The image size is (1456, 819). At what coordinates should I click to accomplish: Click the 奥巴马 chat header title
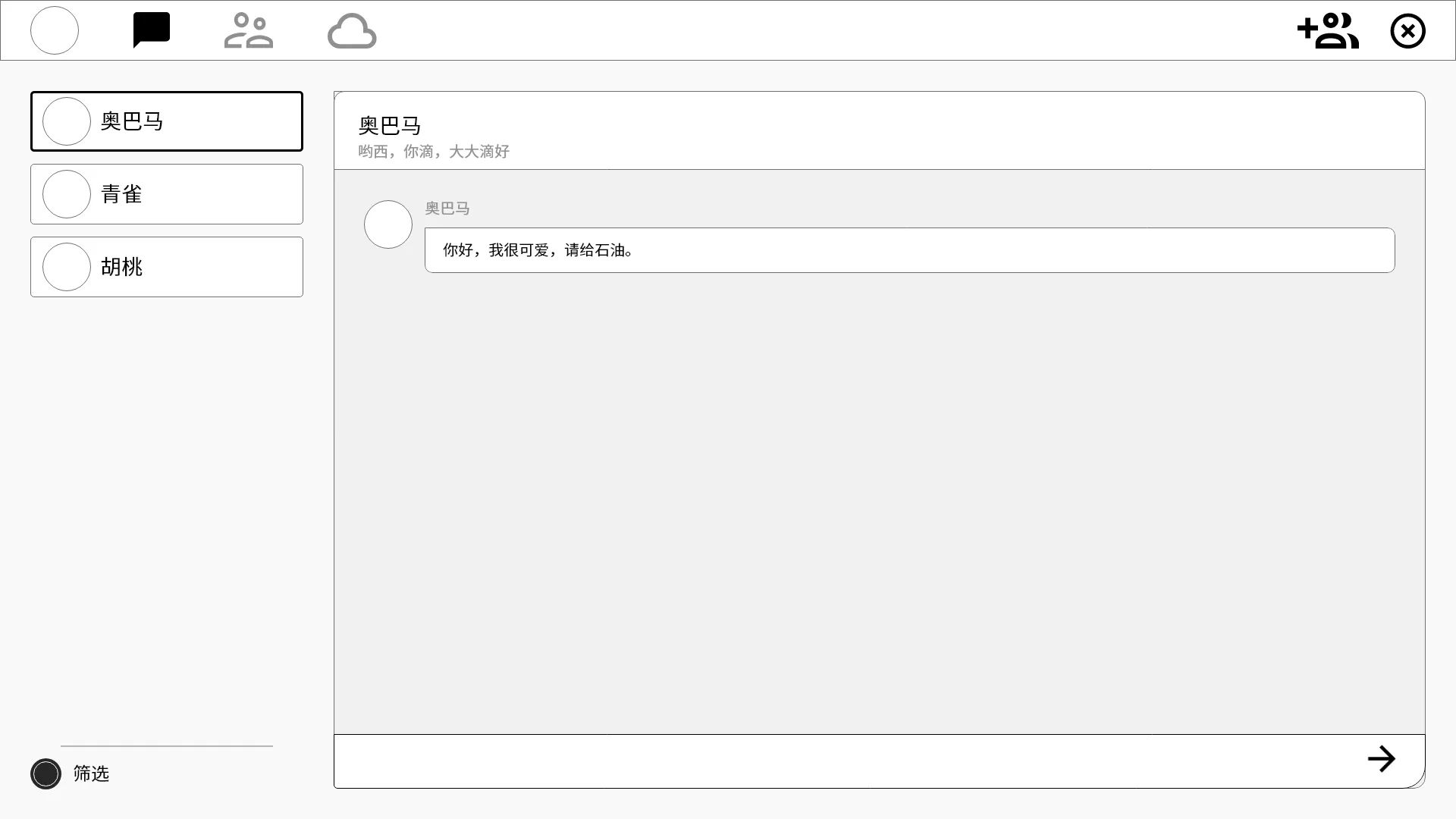tap(390, 125)
